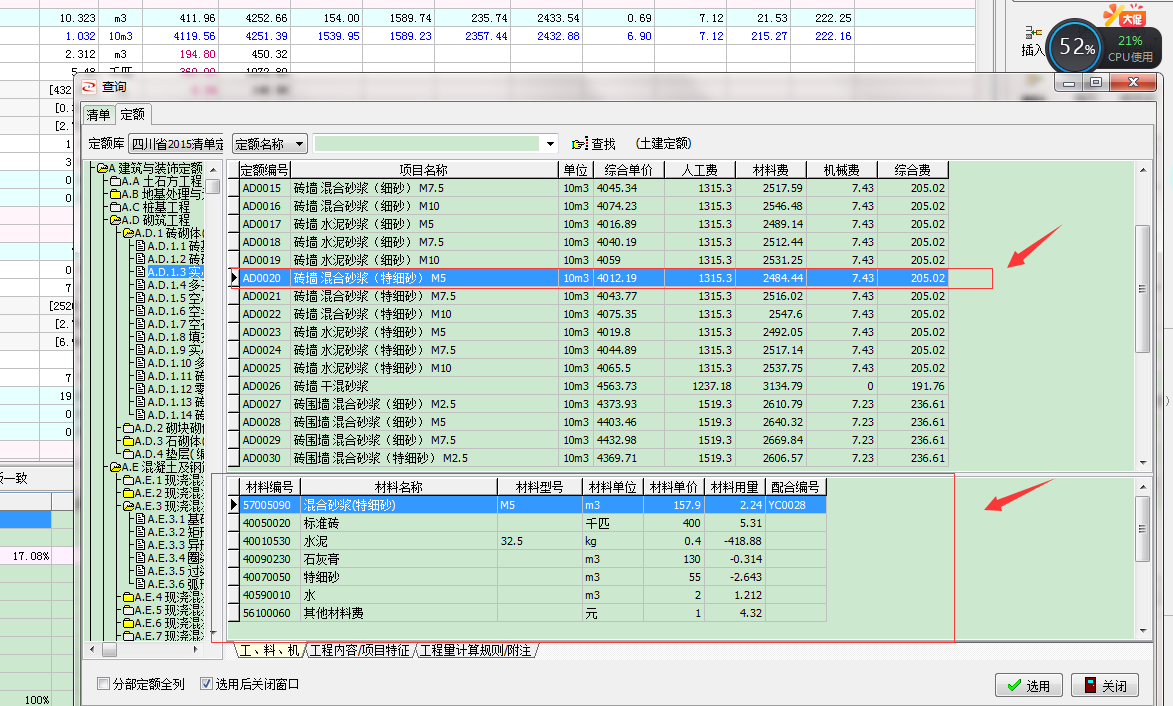This screenshot has height=706, width=1173.
Task: Click folder icon of A.C 桩基工程
Action: 115,207
